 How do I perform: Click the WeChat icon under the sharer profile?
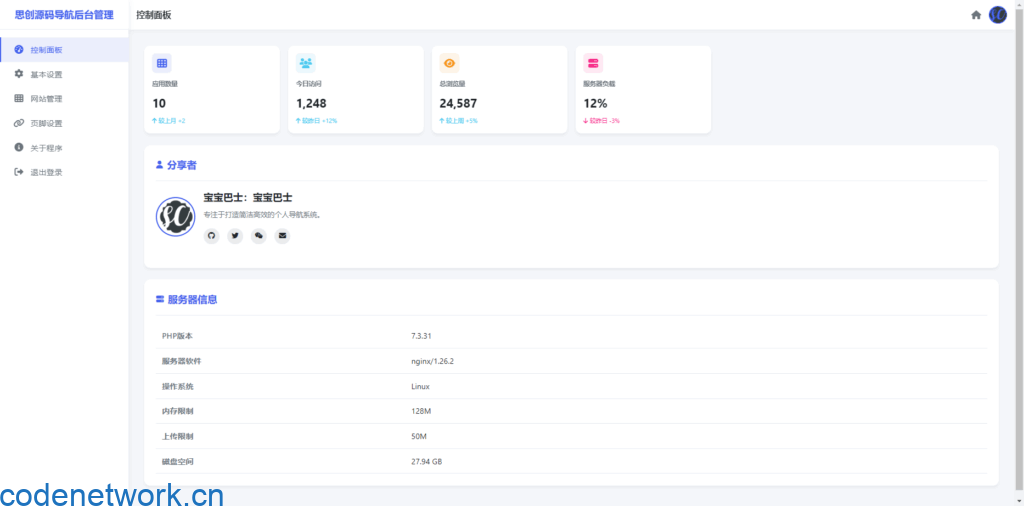tap(259, 236)
